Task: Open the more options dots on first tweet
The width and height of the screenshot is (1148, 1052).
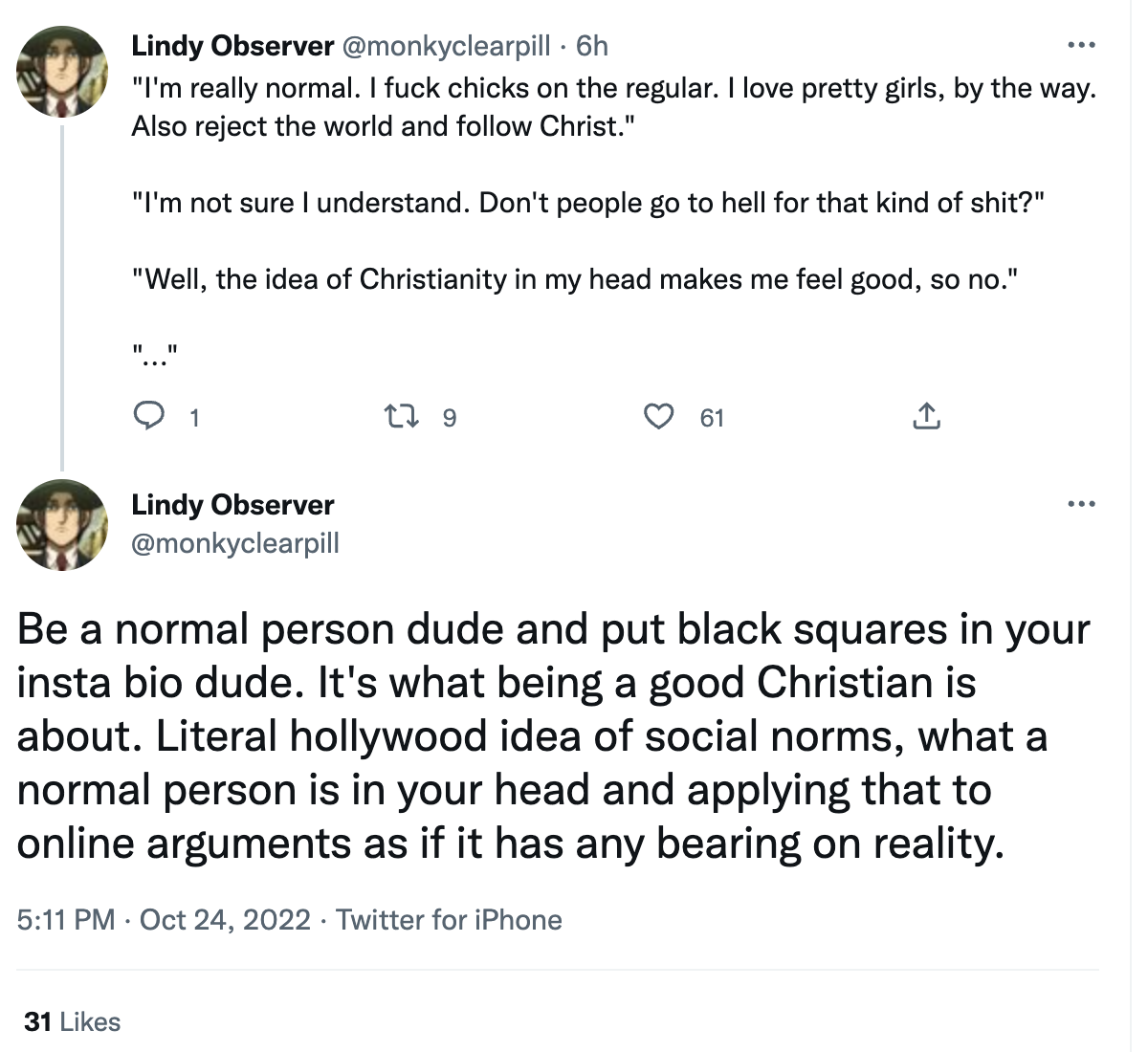Action: click(1081, 45)
